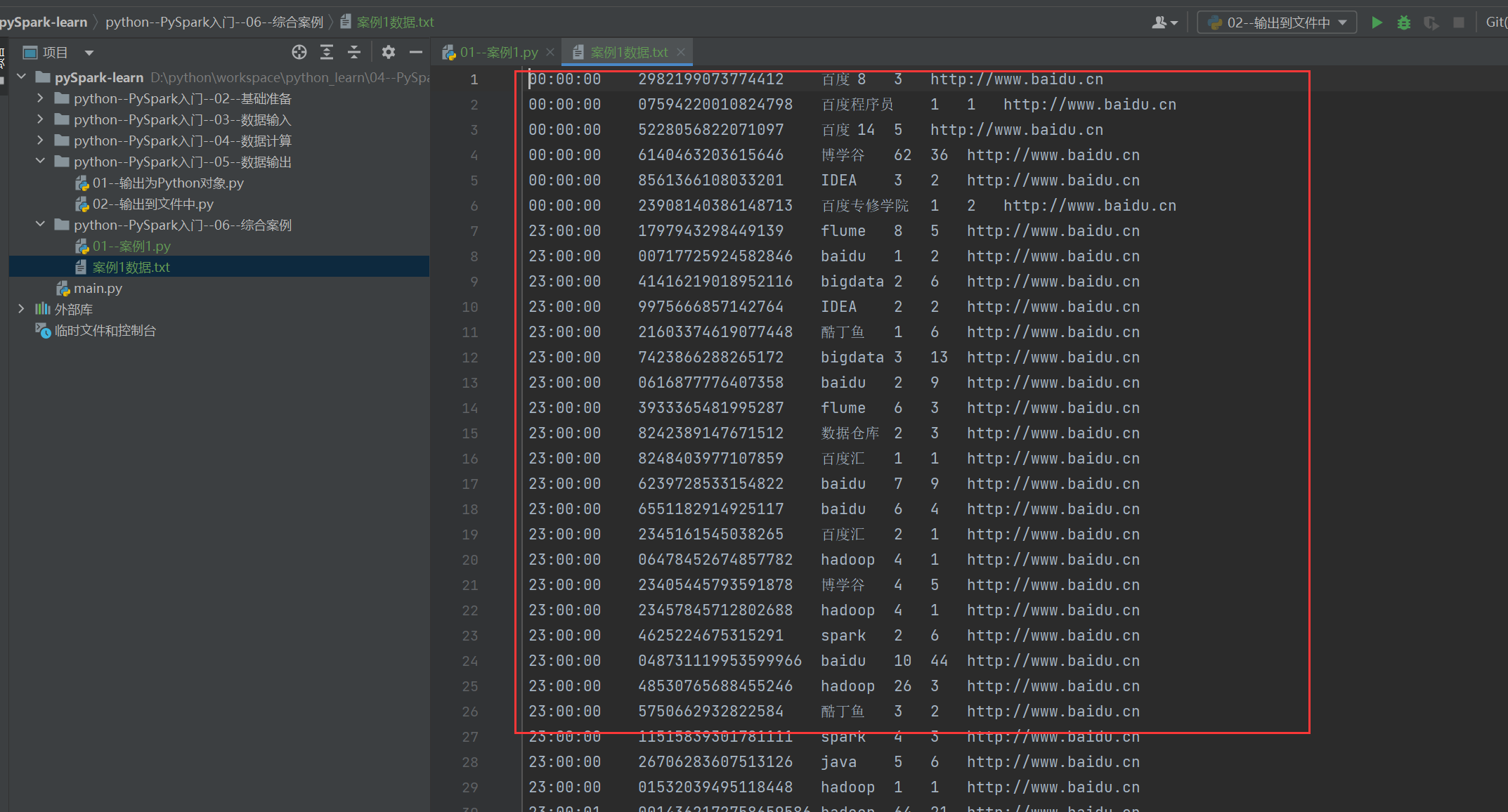Click 案例1数据.txt in the breadcrumb bar

[395, 22]
